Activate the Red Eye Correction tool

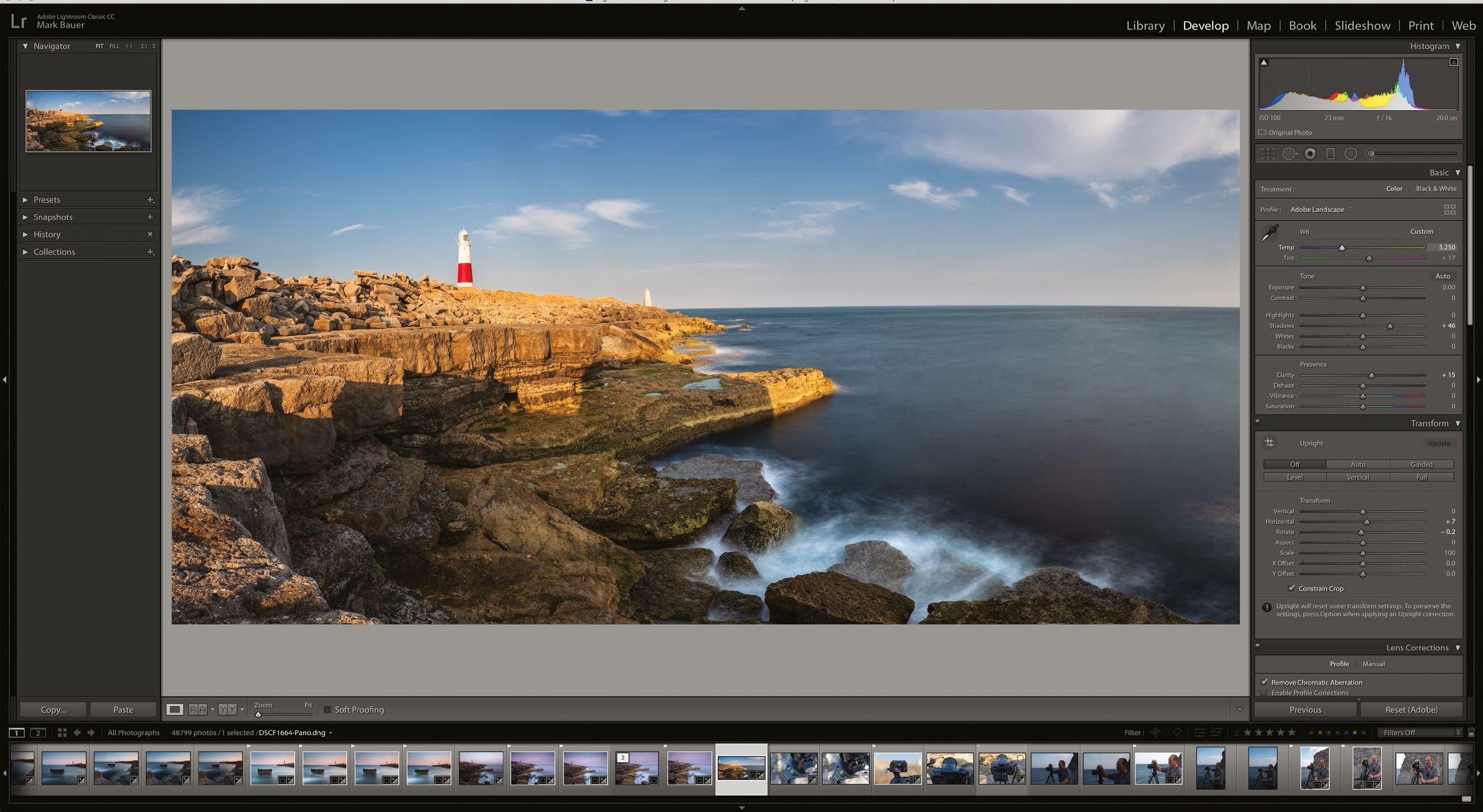(x=1310, y=154)
